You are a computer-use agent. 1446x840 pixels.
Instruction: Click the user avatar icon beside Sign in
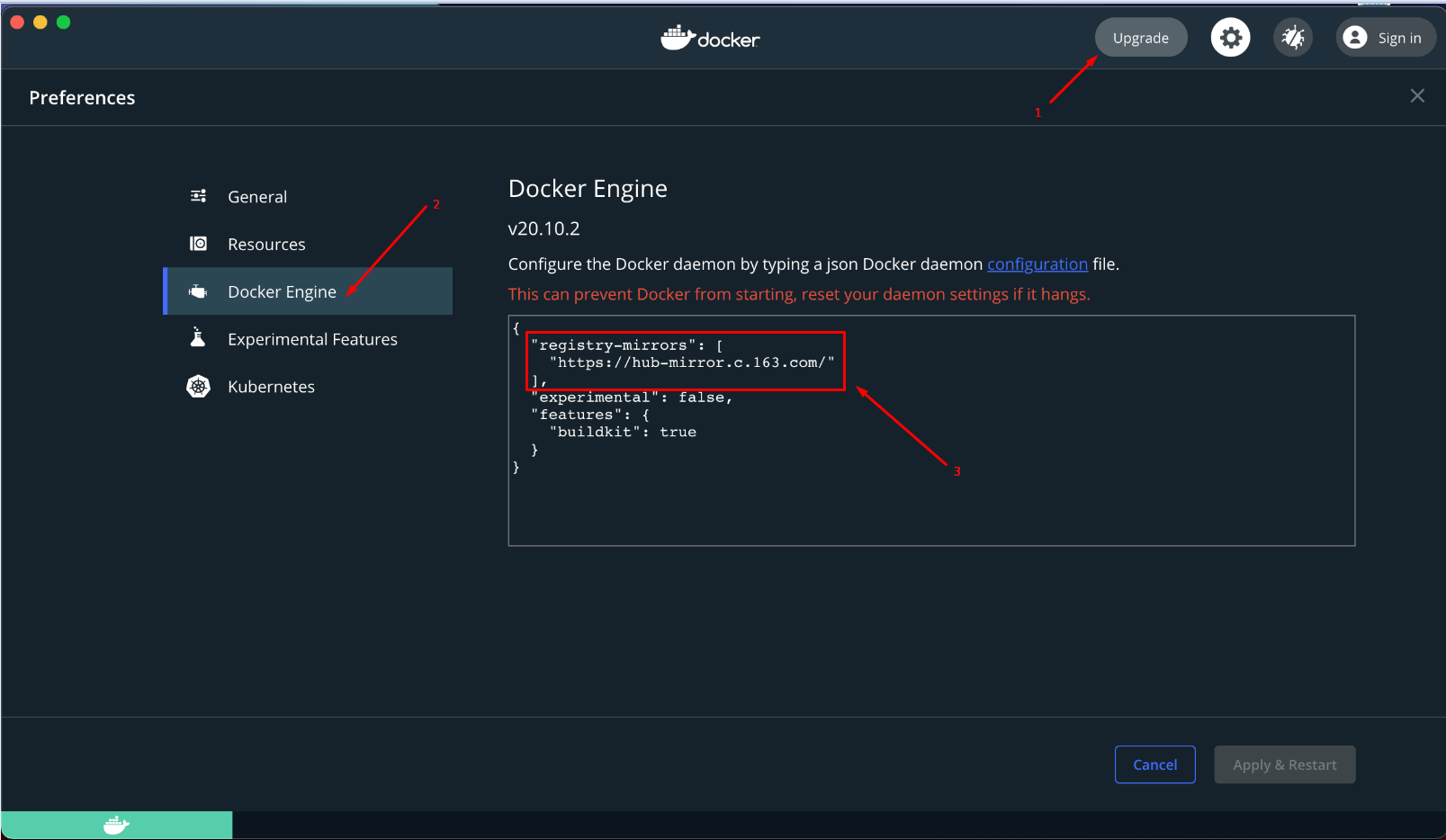tap(1354, 38)
